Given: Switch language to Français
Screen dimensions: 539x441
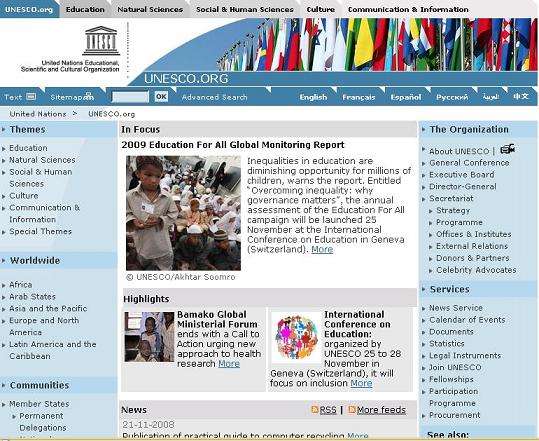Looking at the screenshot, I should pos(359,97).
